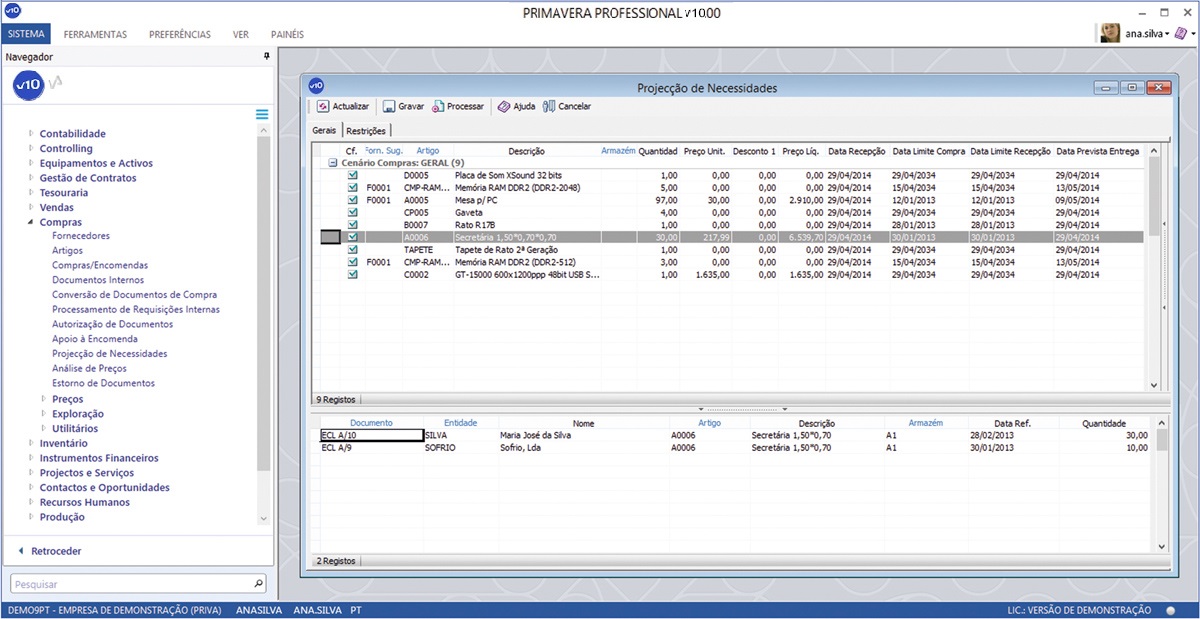Open the VER menu
The width and height of the screenshot is (1200, 619).
(x=241, y=34)
